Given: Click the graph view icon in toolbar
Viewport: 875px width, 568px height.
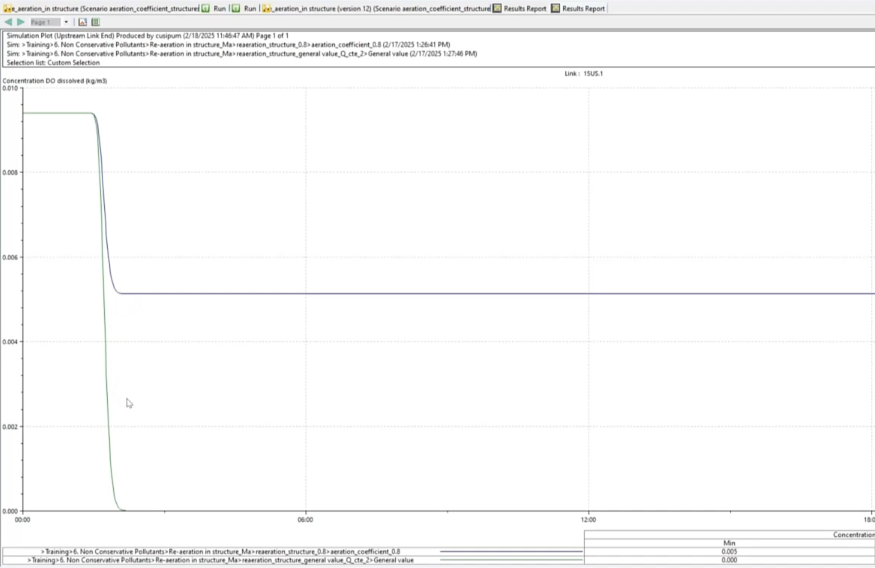Looking at the screenshot, I should coord(83,22).
